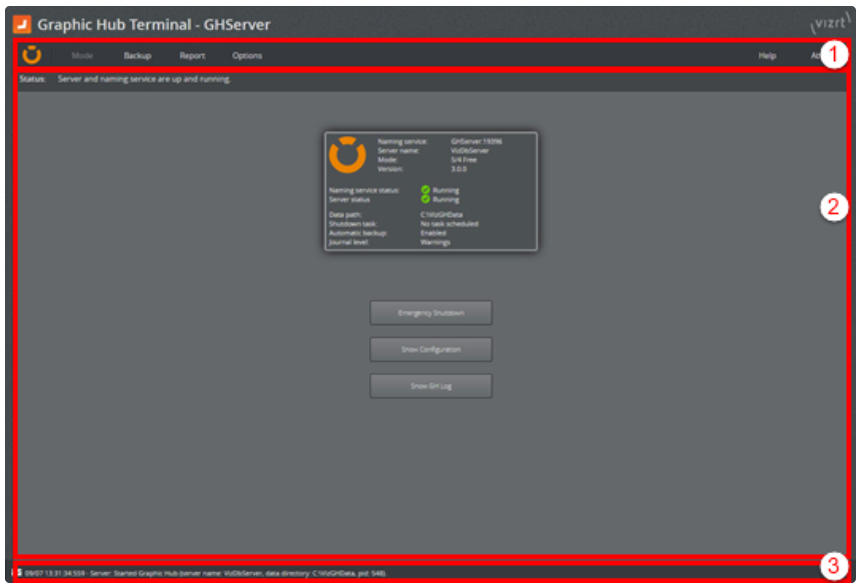Click the Graphic Hub logo in the menu bar
The width and height of the screenshot is (862, 588).
pyautogui.click(x=32, y=55)
